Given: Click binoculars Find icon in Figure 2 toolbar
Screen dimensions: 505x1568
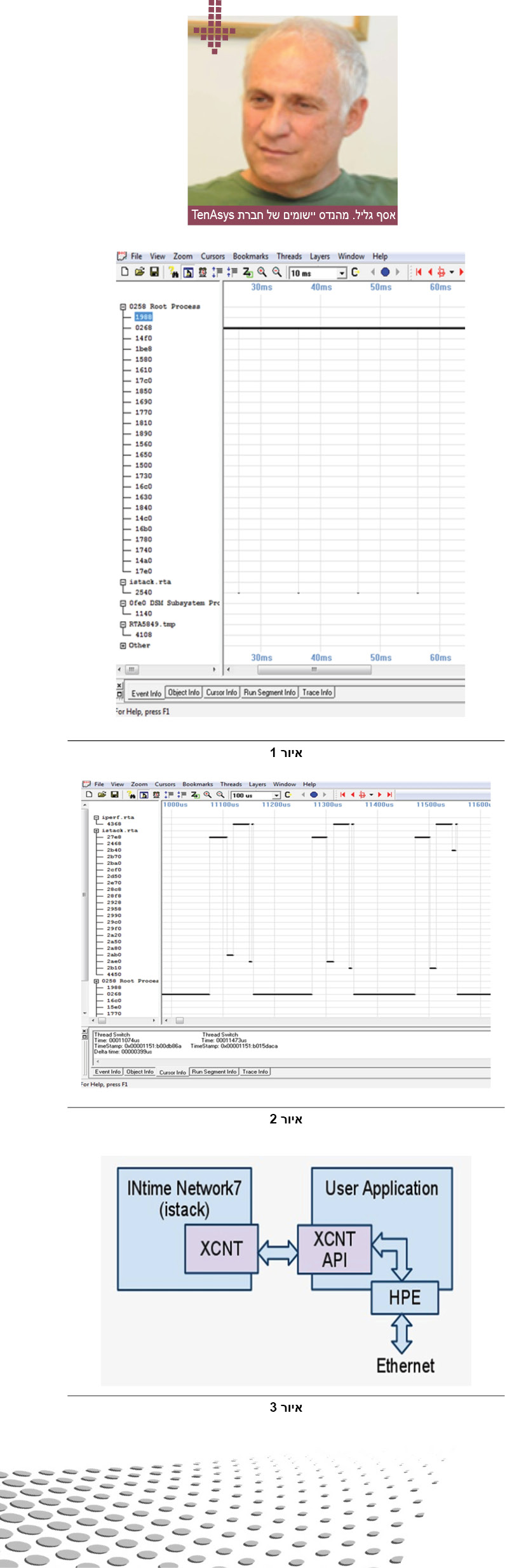Looking at the screenshot, I should [x=131, y=794].
